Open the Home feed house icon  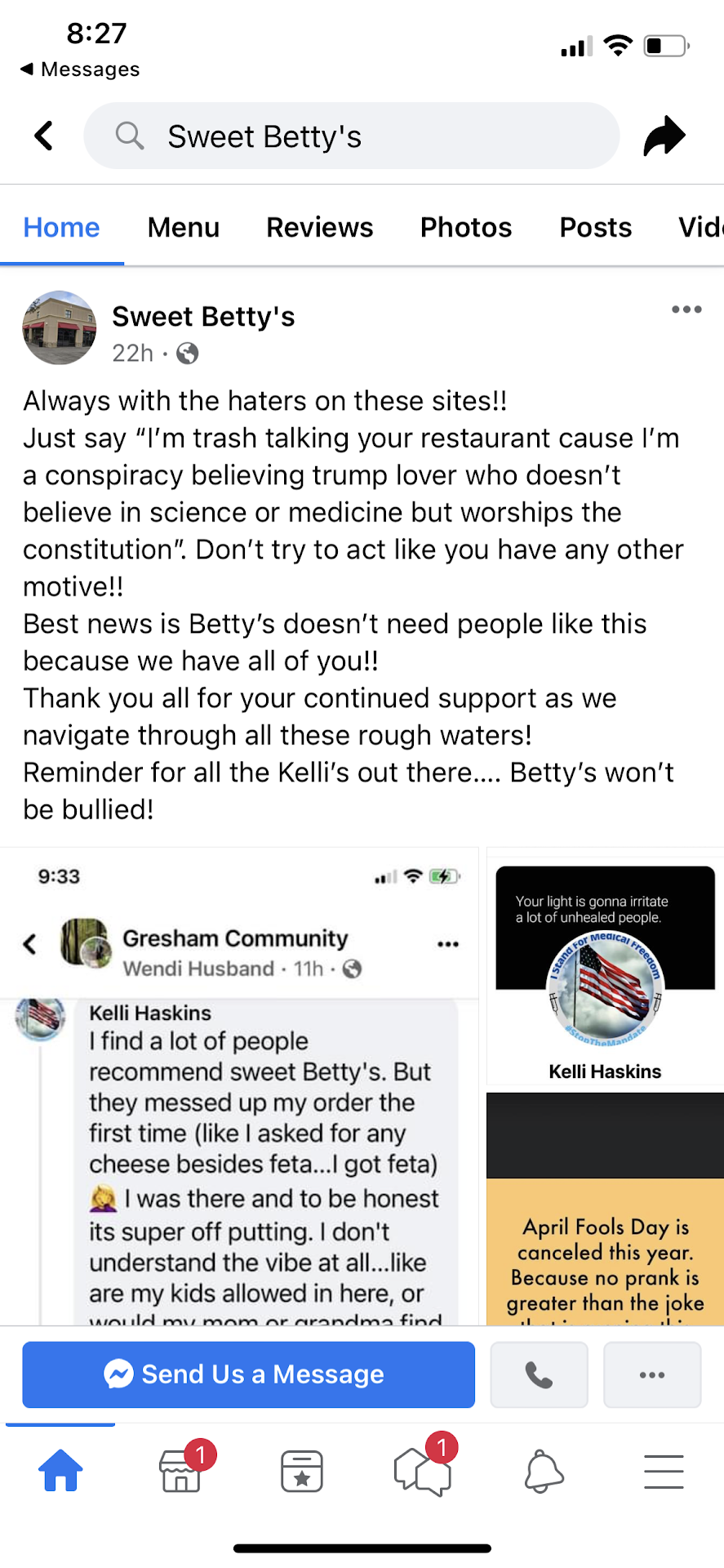coord(60,1471)
